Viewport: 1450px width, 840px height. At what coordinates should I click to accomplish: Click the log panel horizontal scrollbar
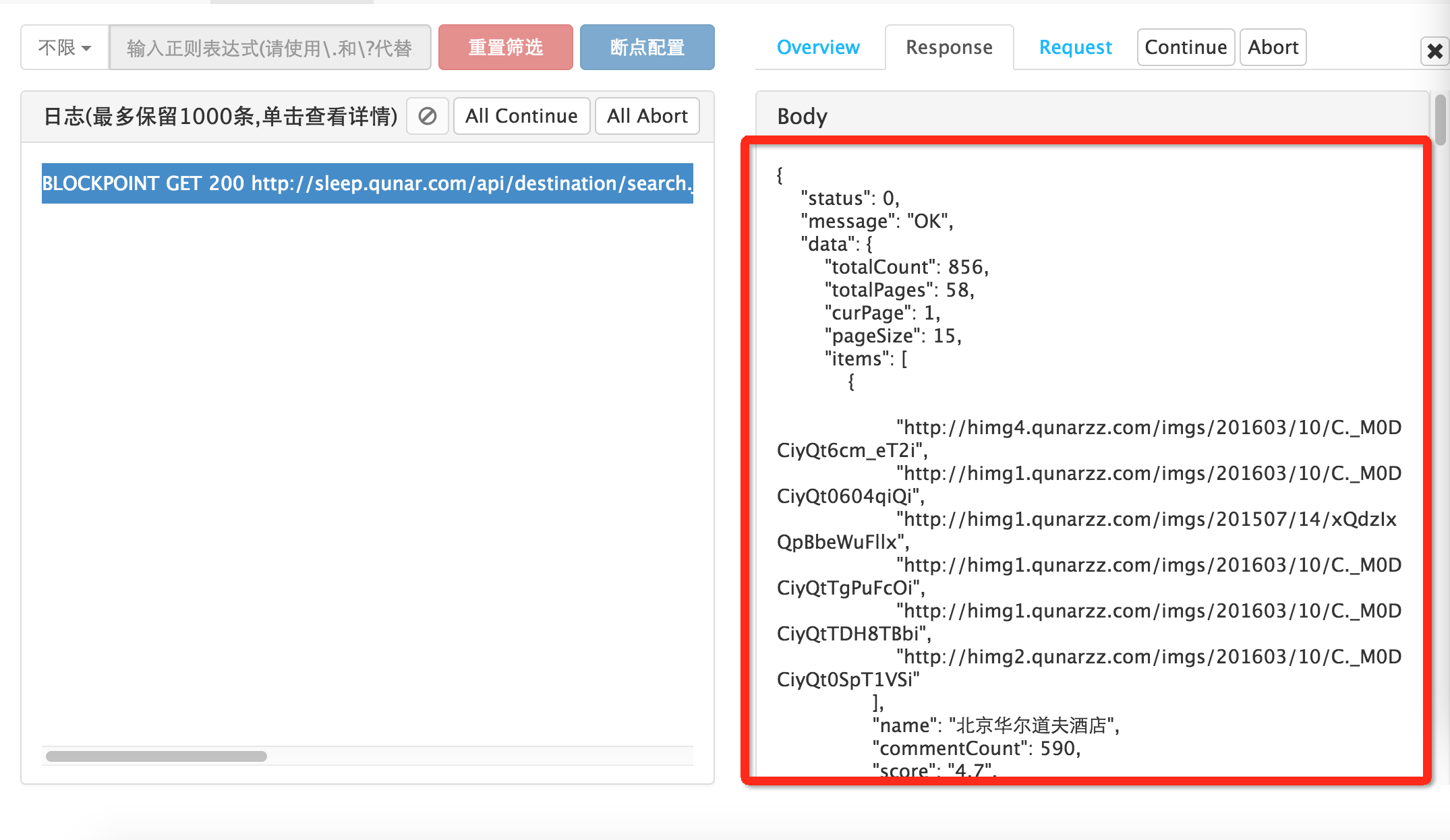[155, 756]
